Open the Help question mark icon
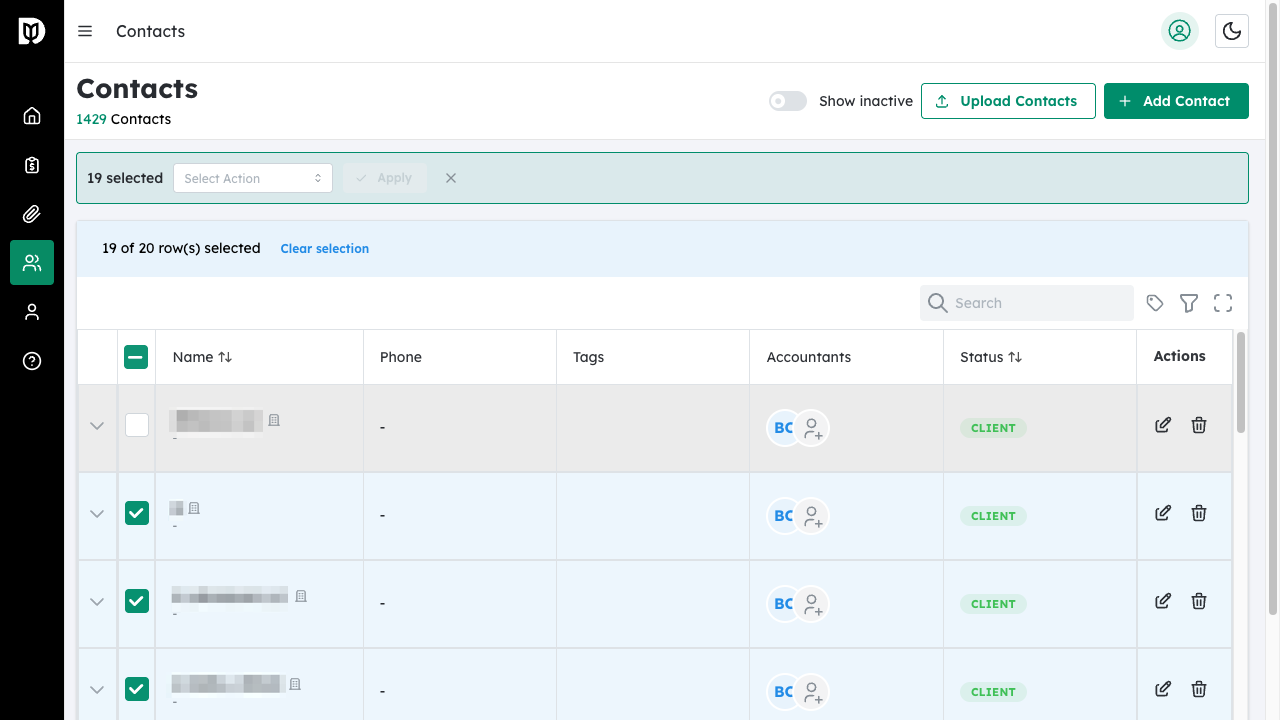Viewport: 1280px width, 720px height. 31,361
